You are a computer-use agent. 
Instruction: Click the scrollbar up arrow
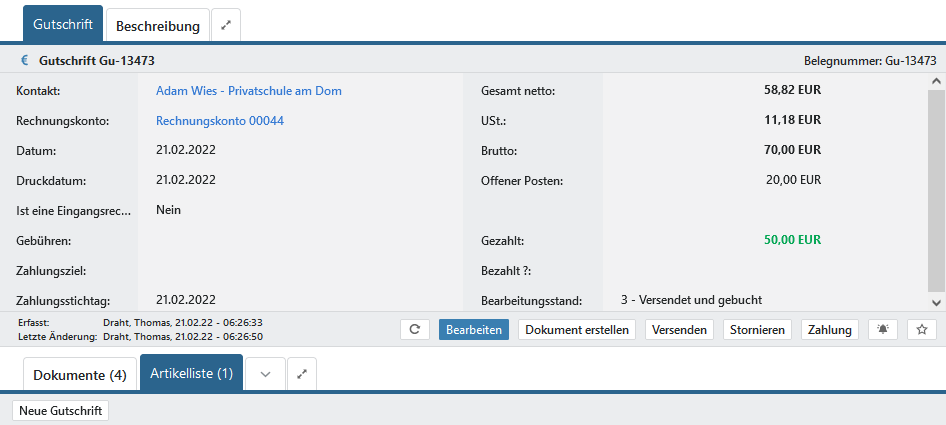(936, 82)
